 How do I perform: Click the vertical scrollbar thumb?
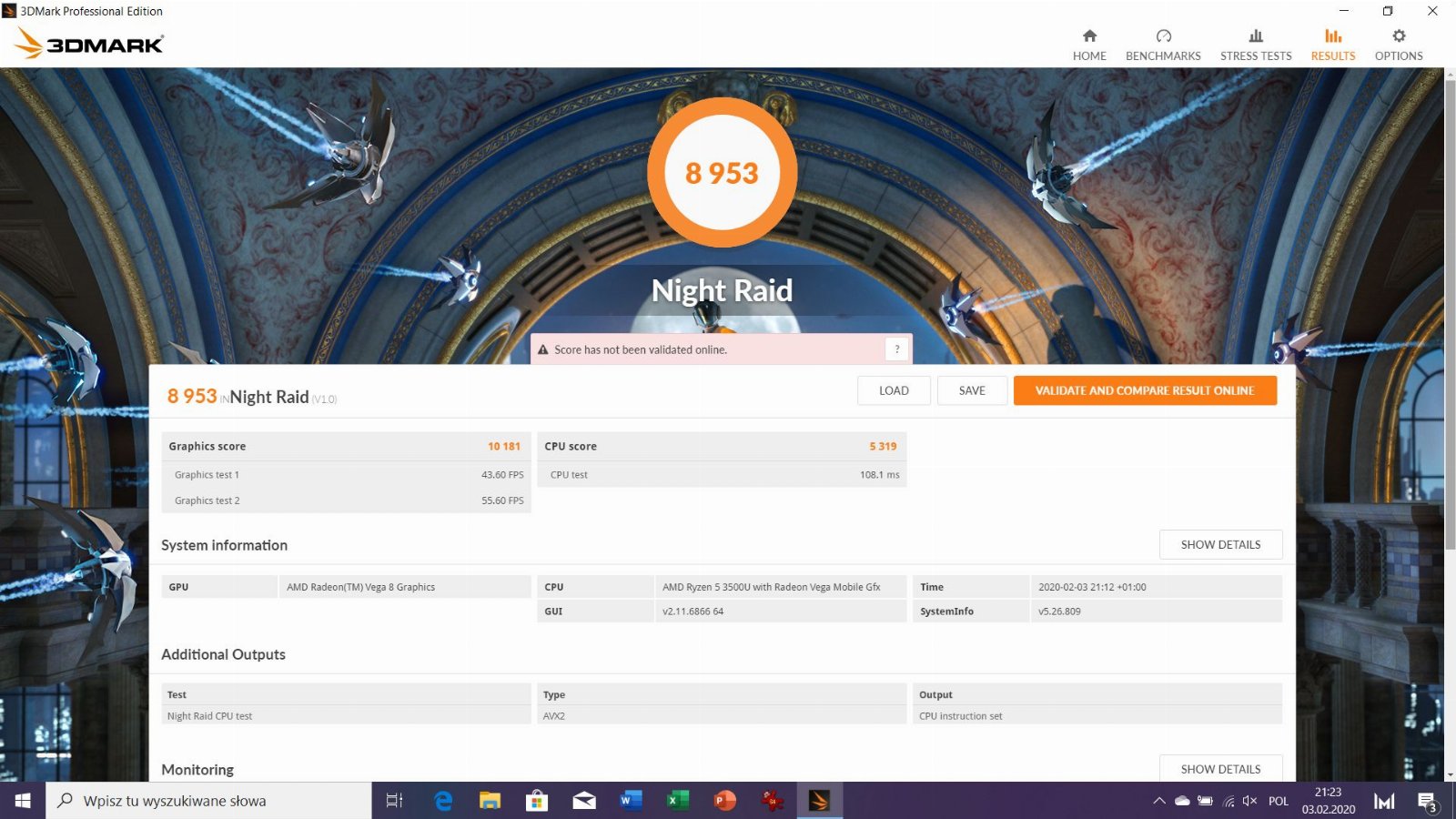coord(1449,314)
